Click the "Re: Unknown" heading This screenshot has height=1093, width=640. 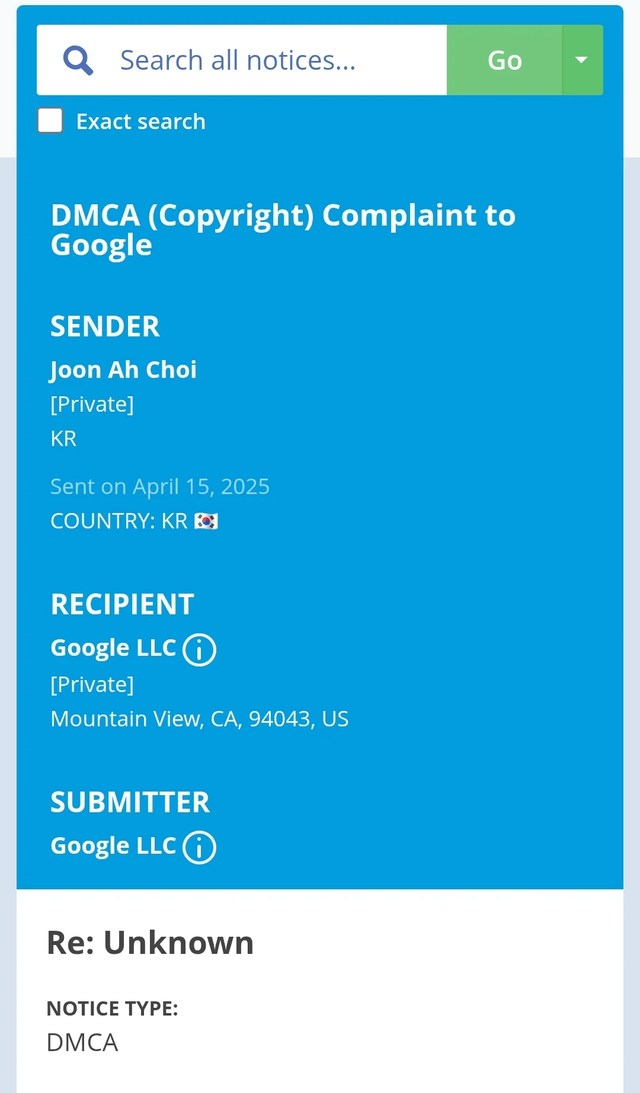coord(150,942)
